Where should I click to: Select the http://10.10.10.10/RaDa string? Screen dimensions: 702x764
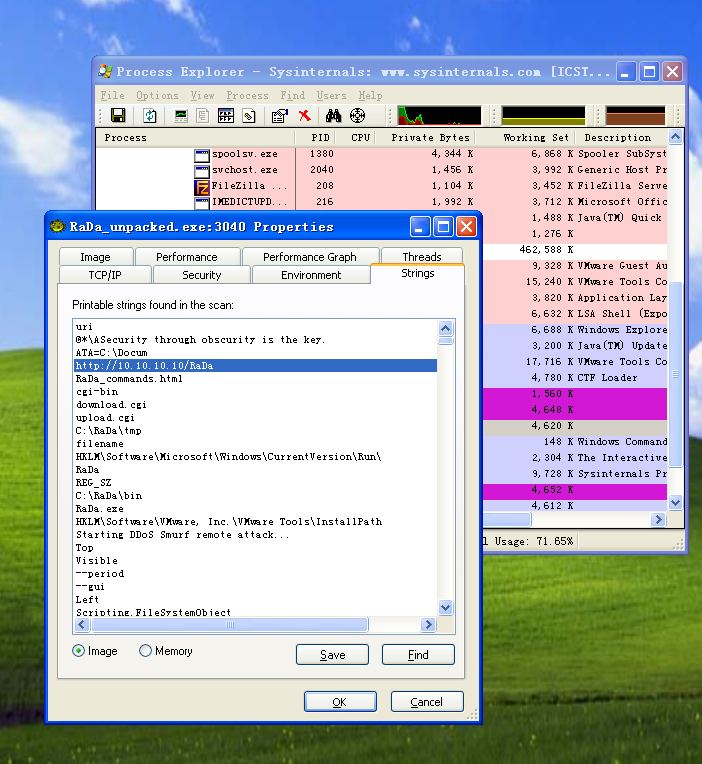(x=256, y=365)
